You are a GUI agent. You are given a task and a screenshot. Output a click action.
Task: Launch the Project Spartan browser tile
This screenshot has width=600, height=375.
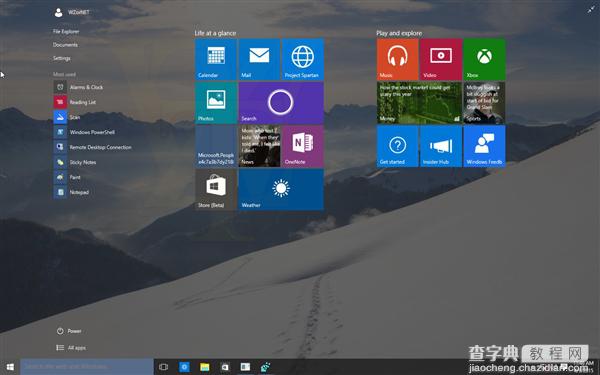click(x=303, y=59)
